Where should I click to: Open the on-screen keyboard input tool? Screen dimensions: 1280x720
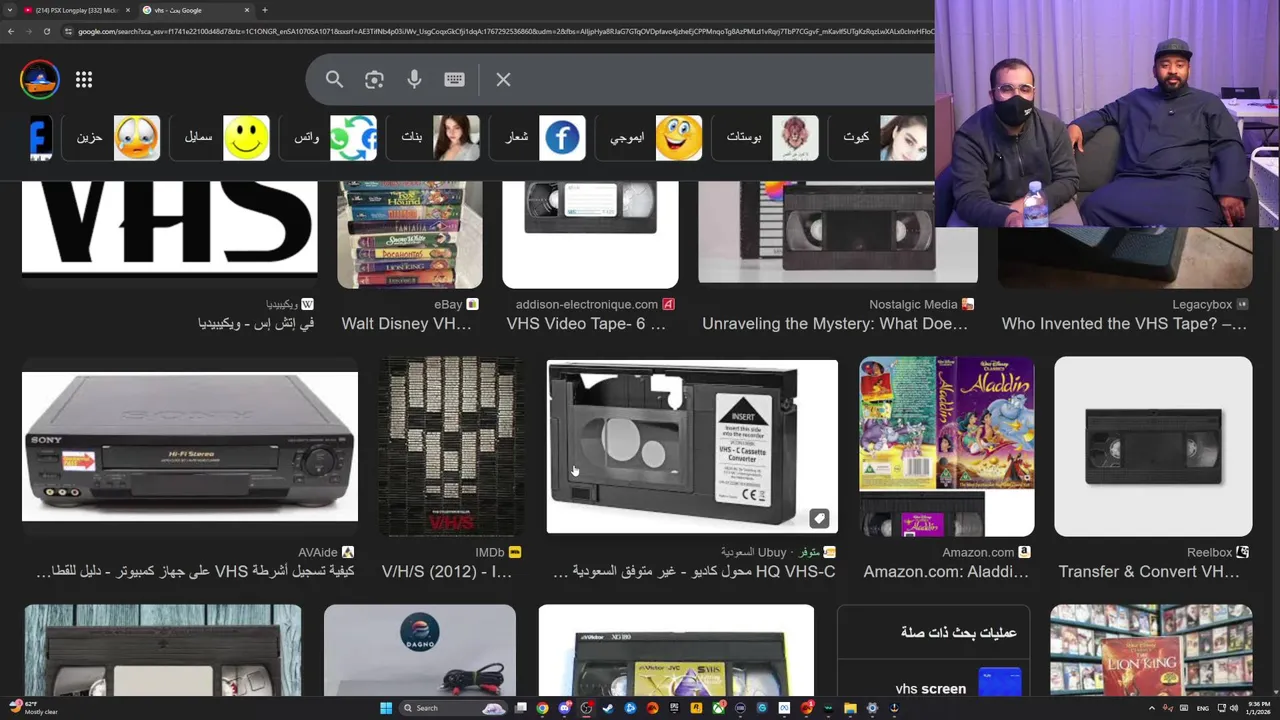point(454,79)
